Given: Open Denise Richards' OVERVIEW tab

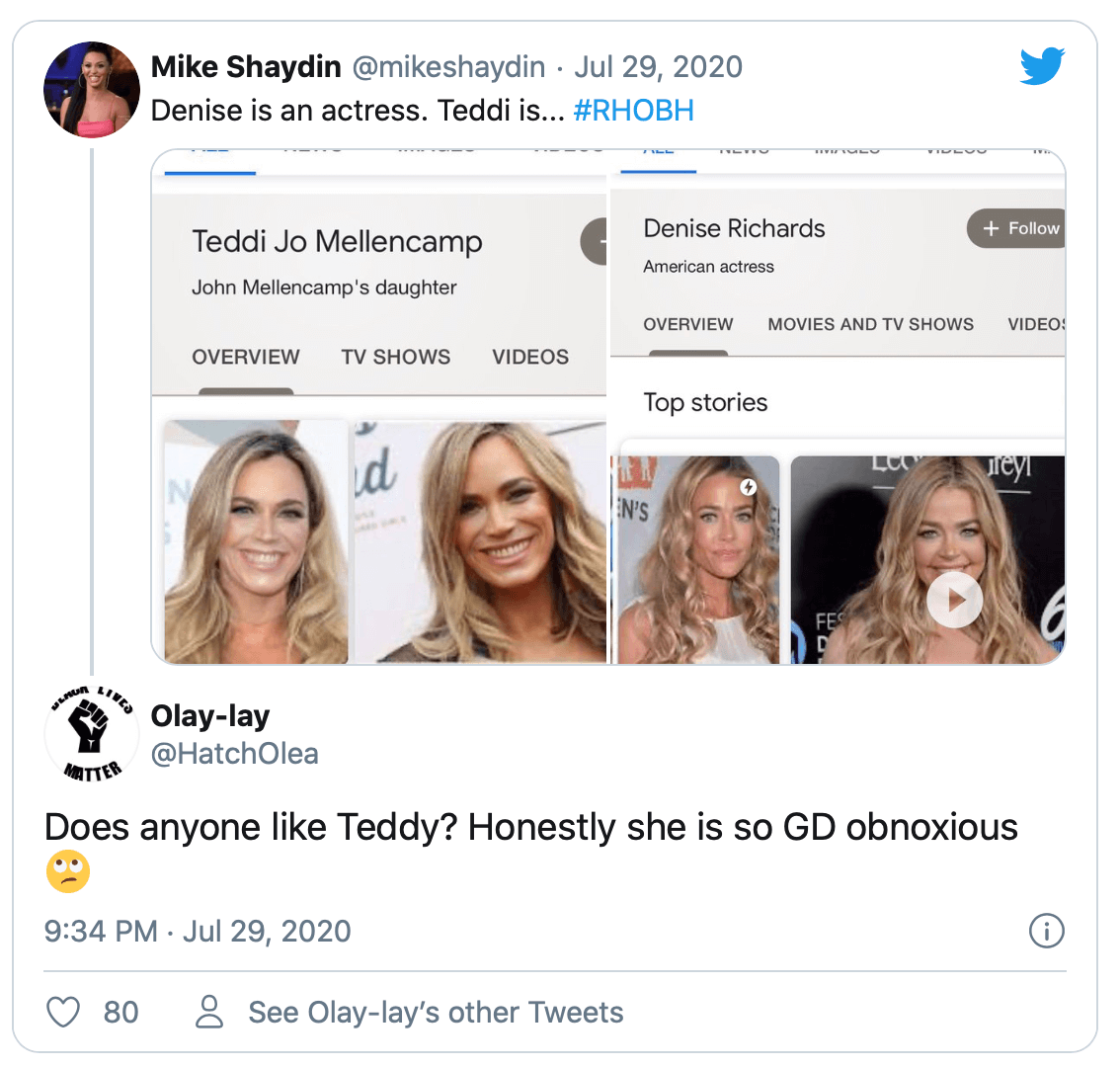Looking at the screenshot, I should (687, 324).
